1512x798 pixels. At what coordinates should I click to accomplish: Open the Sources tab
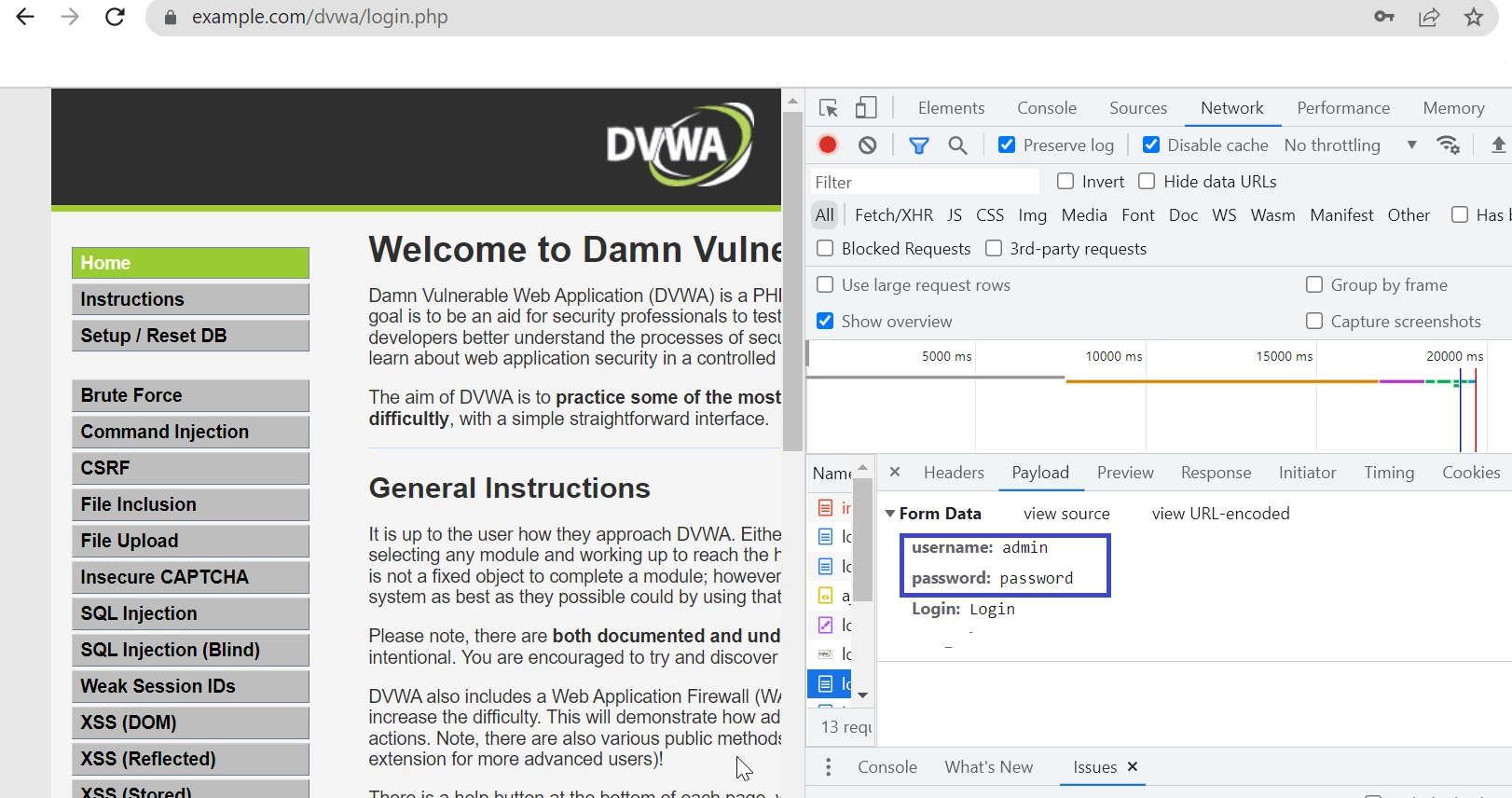1138,108
